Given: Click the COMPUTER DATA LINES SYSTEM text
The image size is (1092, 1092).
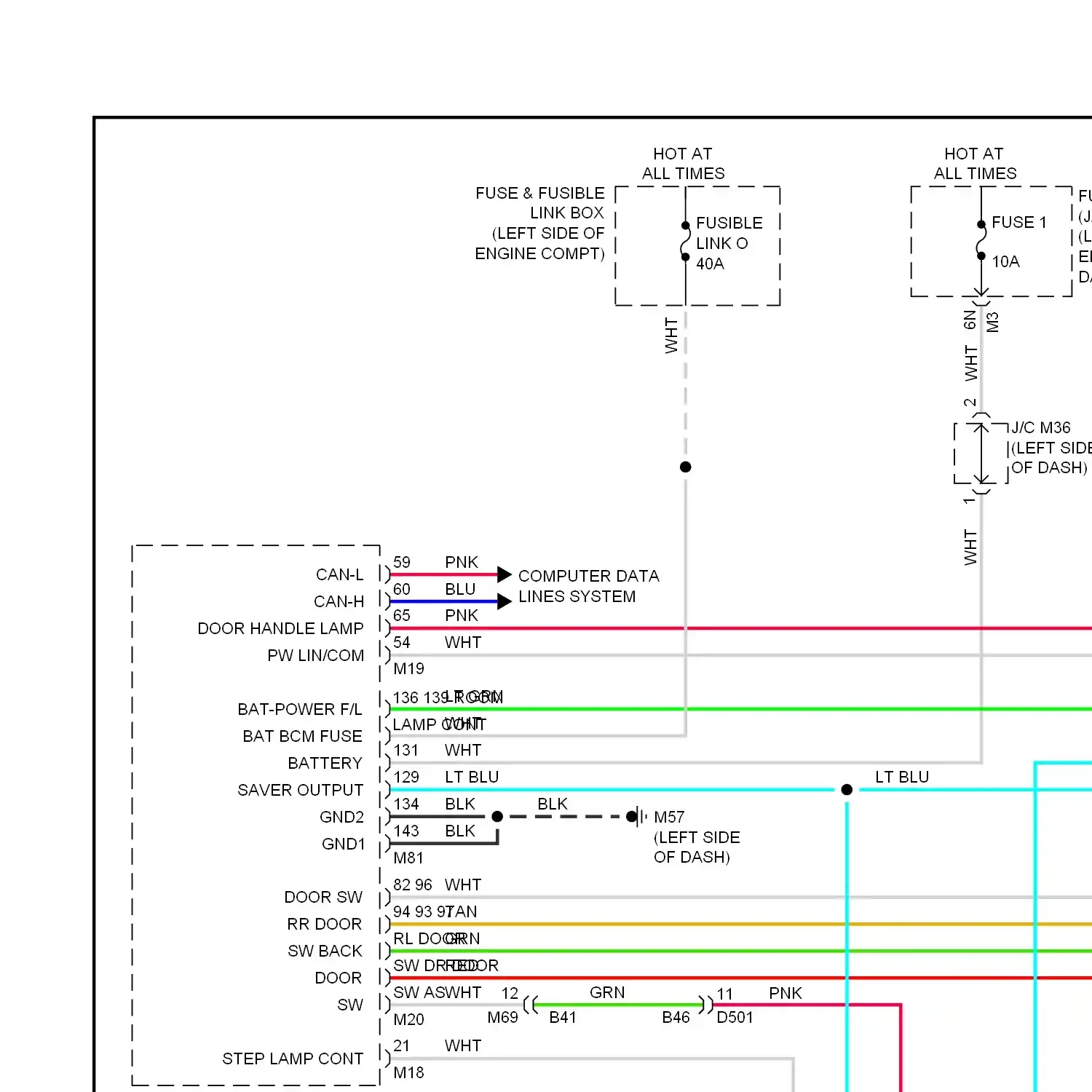Looking at the screenshot, I should (588, 586).
